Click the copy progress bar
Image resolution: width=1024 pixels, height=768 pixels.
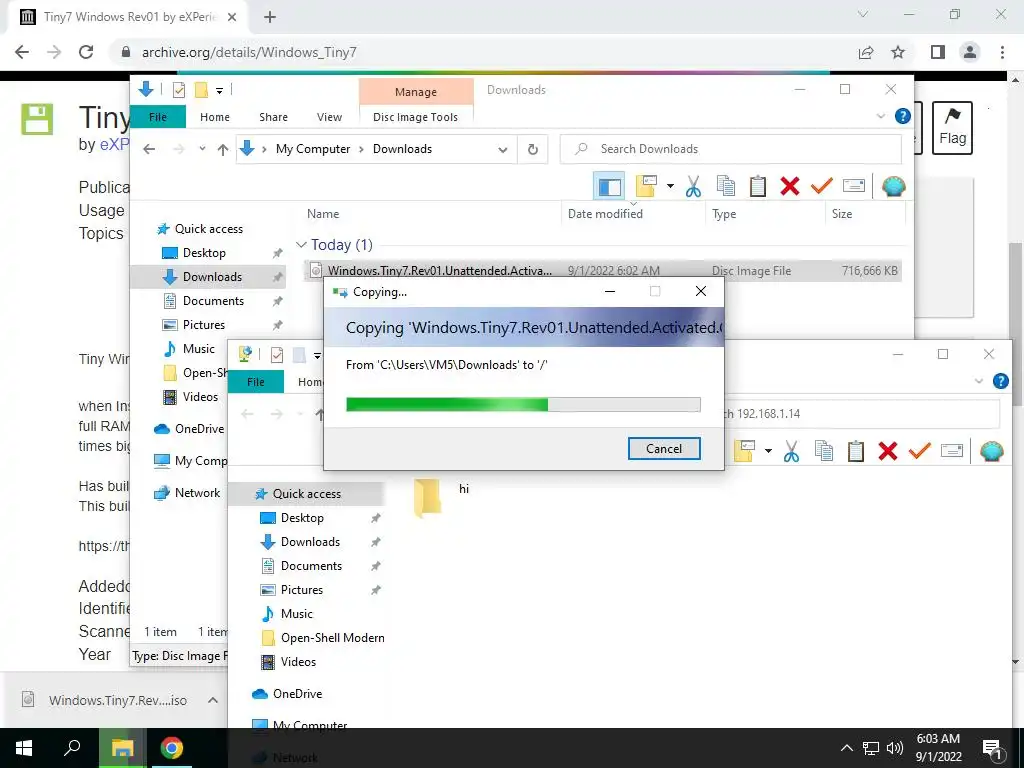(x=523, y=405)
